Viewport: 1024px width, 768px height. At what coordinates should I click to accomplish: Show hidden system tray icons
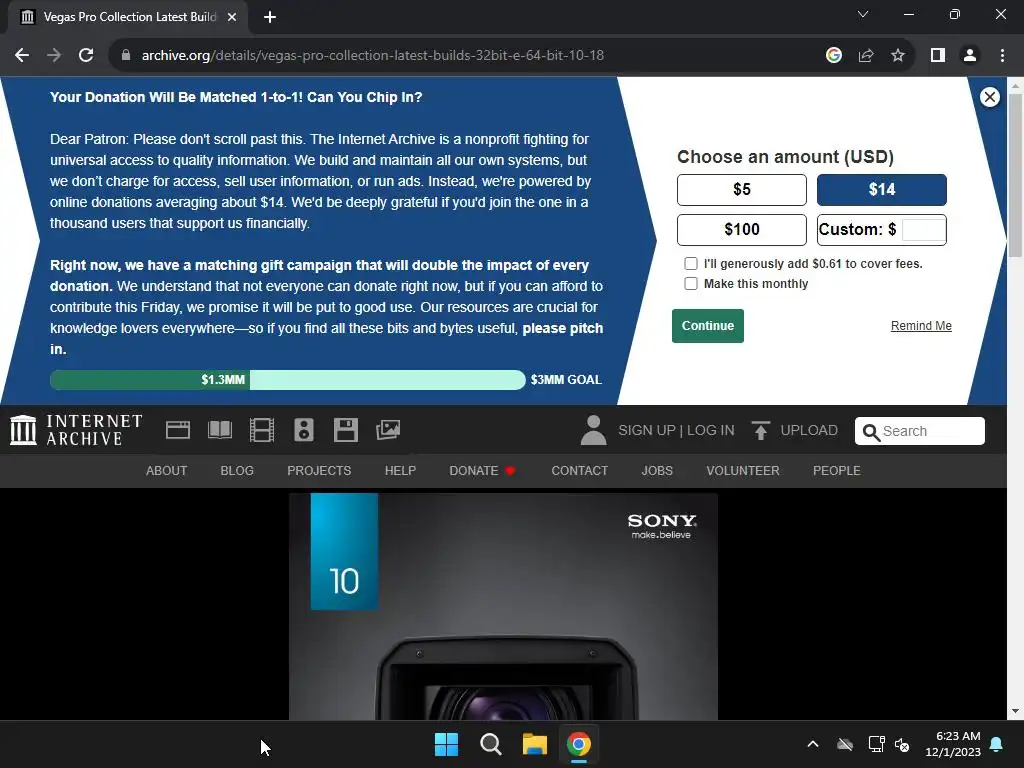813,744
